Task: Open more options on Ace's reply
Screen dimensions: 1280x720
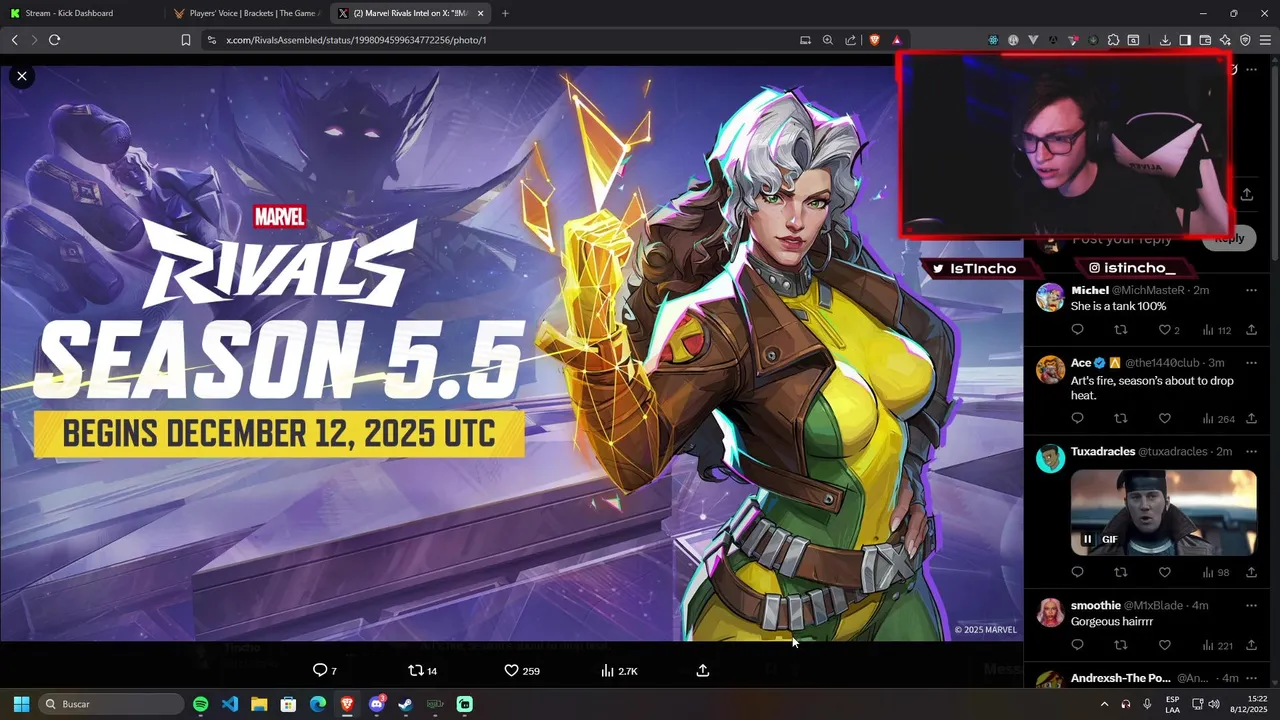Action: coord(1251,363)
